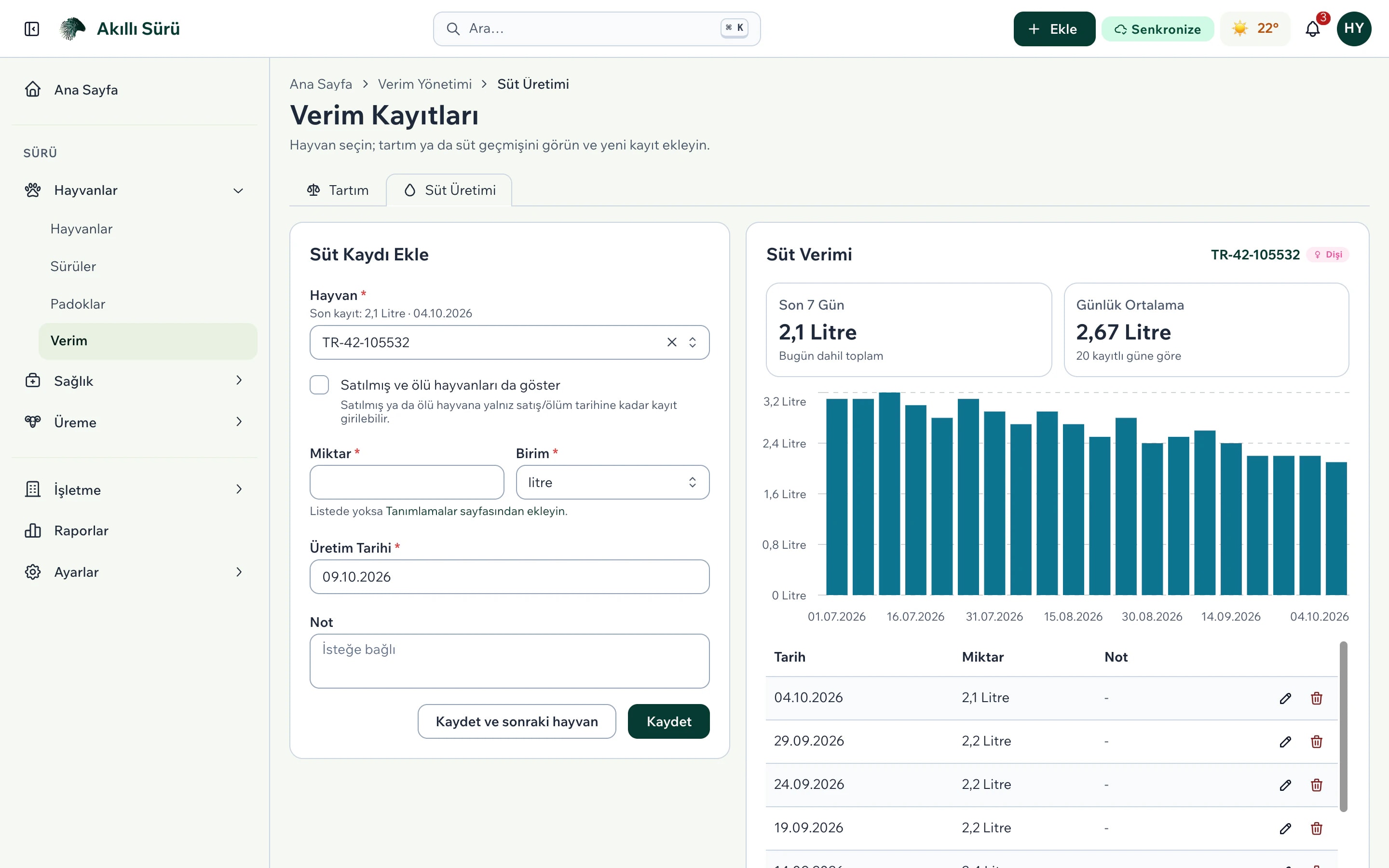Click the milk records table scrollbar
Screen dimensions: 1389x868
point(1343,726)
